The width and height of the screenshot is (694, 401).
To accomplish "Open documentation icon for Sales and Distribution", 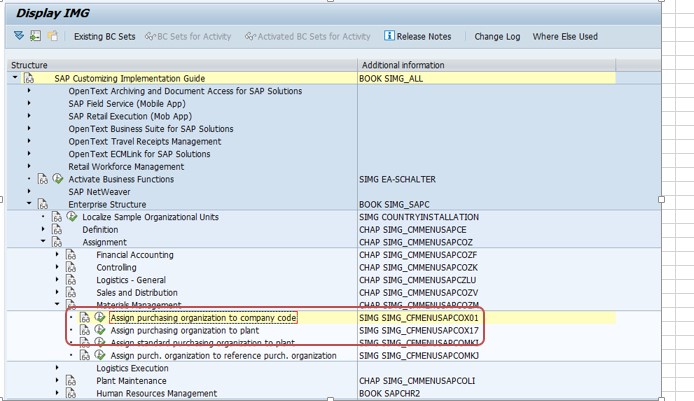I will pyautogui.click(x=71, y=293).
